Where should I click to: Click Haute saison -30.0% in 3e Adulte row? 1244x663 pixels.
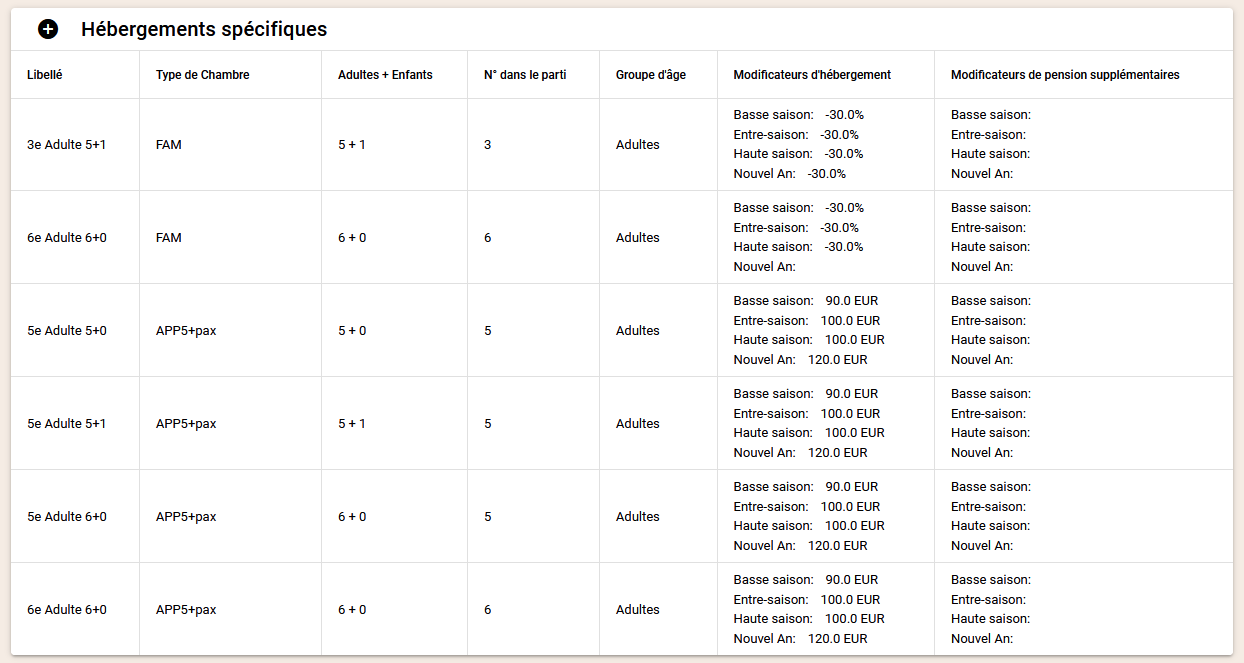pyautogui.click(x=799, y=154)
